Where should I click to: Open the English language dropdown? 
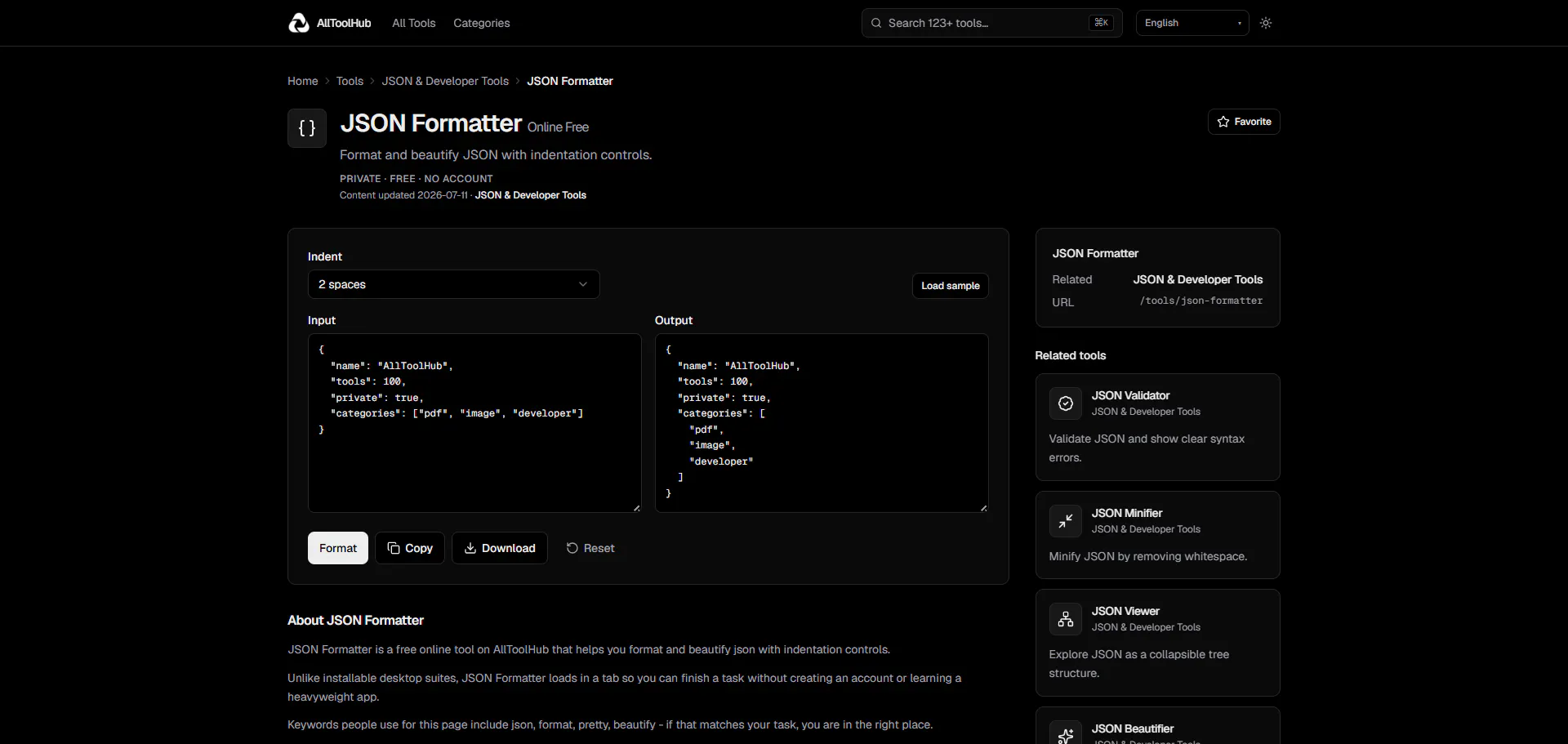(x=1192, y=23)
